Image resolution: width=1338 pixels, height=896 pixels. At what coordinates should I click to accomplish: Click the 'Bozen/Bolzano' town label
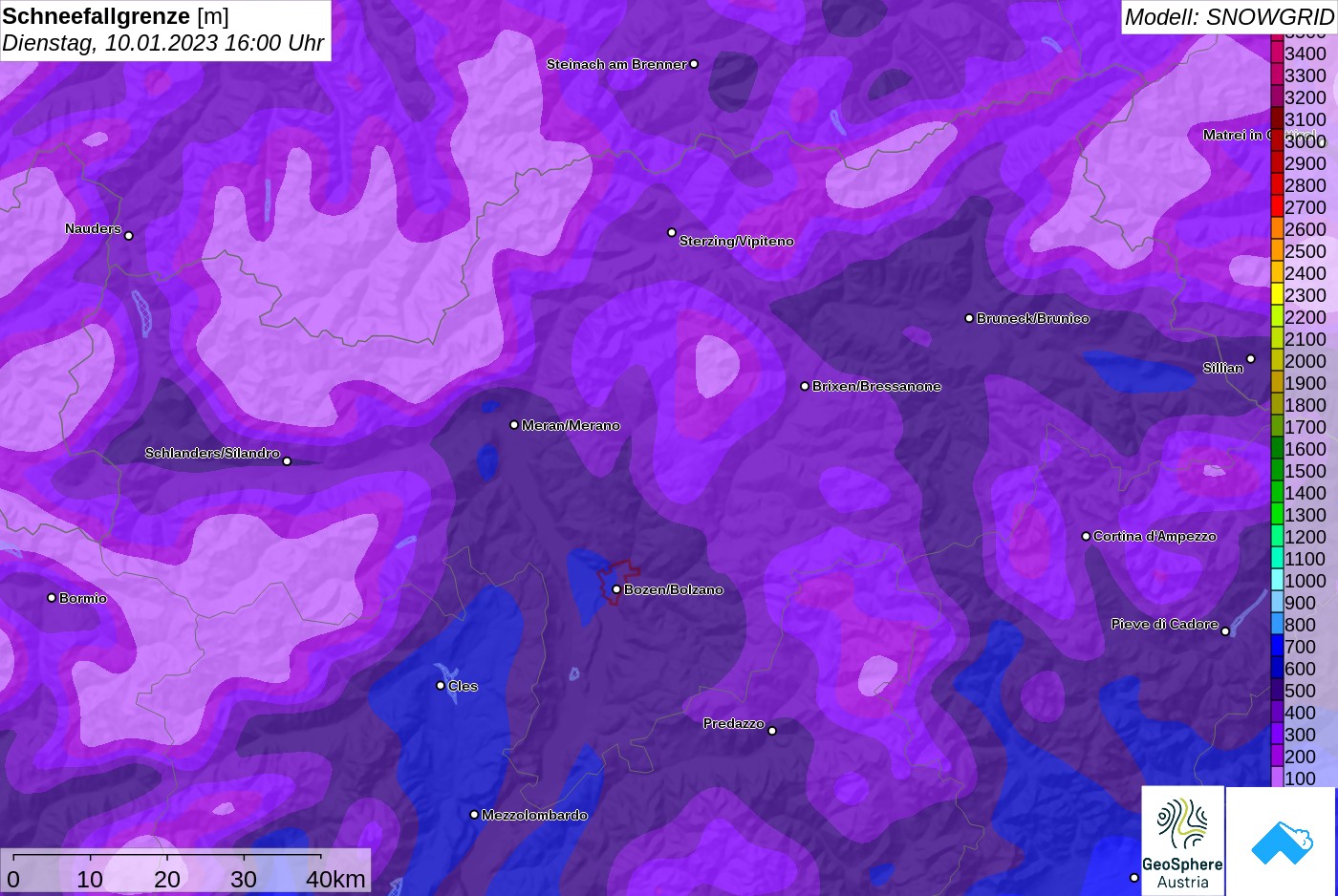pyautogui.click(x=674, y=589)
